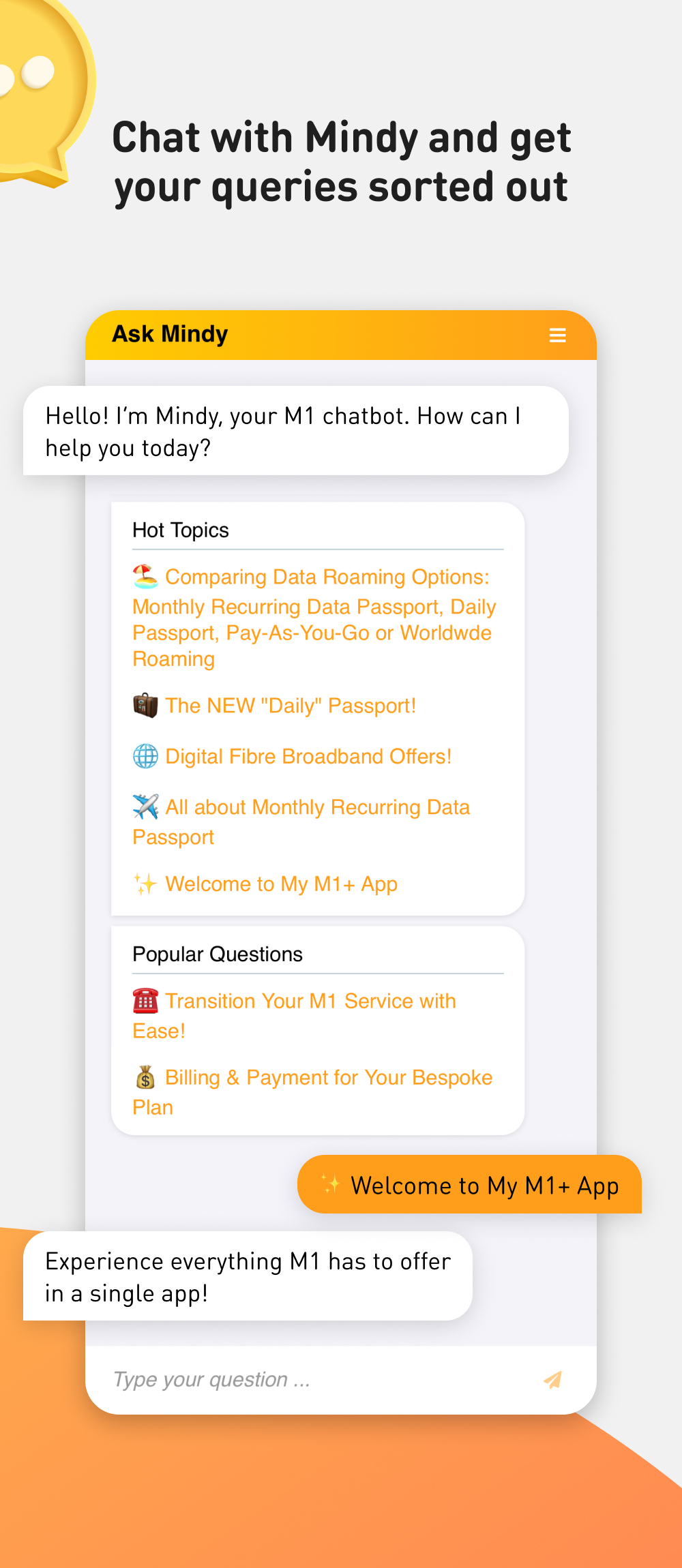Click the Ask Mindy header title
This screenshot has width=682, height=1568.
(x=170, y=334)
